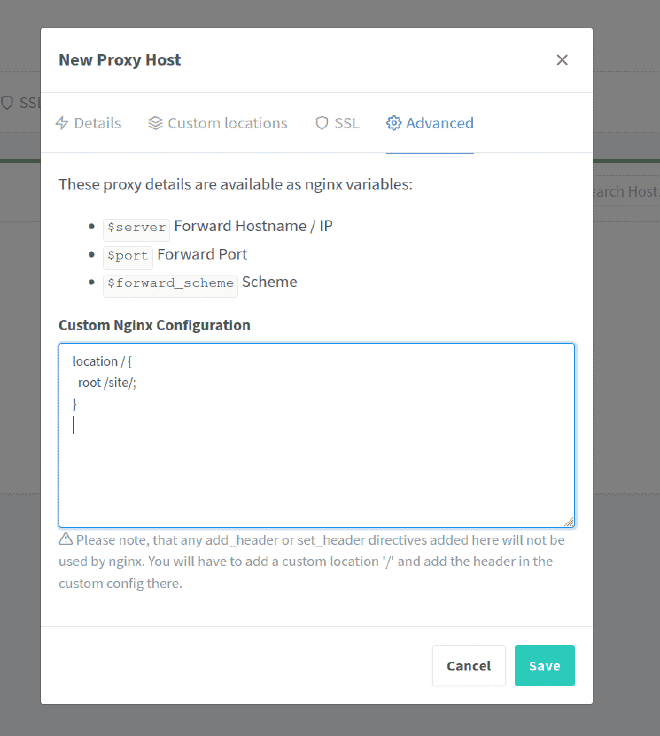Click the gear icon on Advanced tab

tap(394, 123)
